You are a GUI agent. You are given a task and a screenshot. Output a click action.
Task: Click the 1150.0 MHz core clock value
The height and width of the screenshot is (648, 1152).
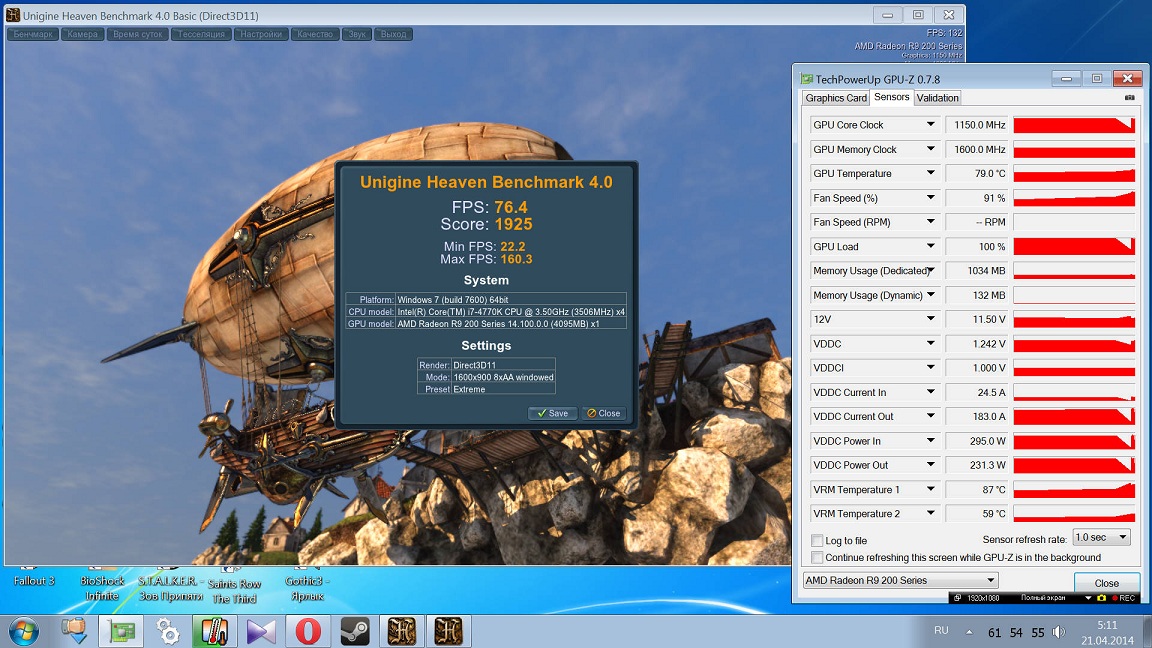click(977, 125)
